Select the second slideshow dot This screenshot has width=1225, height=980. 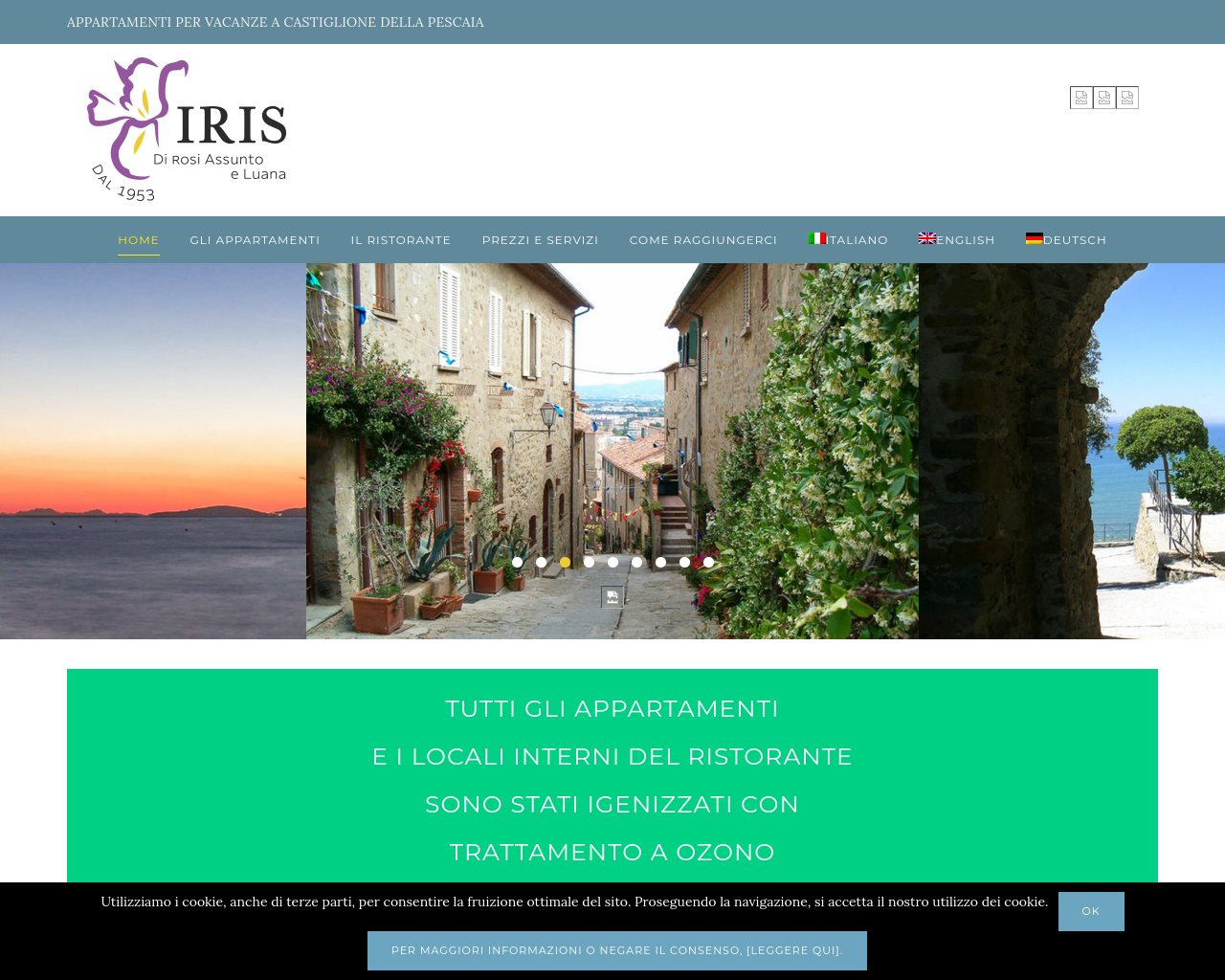point(541,562)
